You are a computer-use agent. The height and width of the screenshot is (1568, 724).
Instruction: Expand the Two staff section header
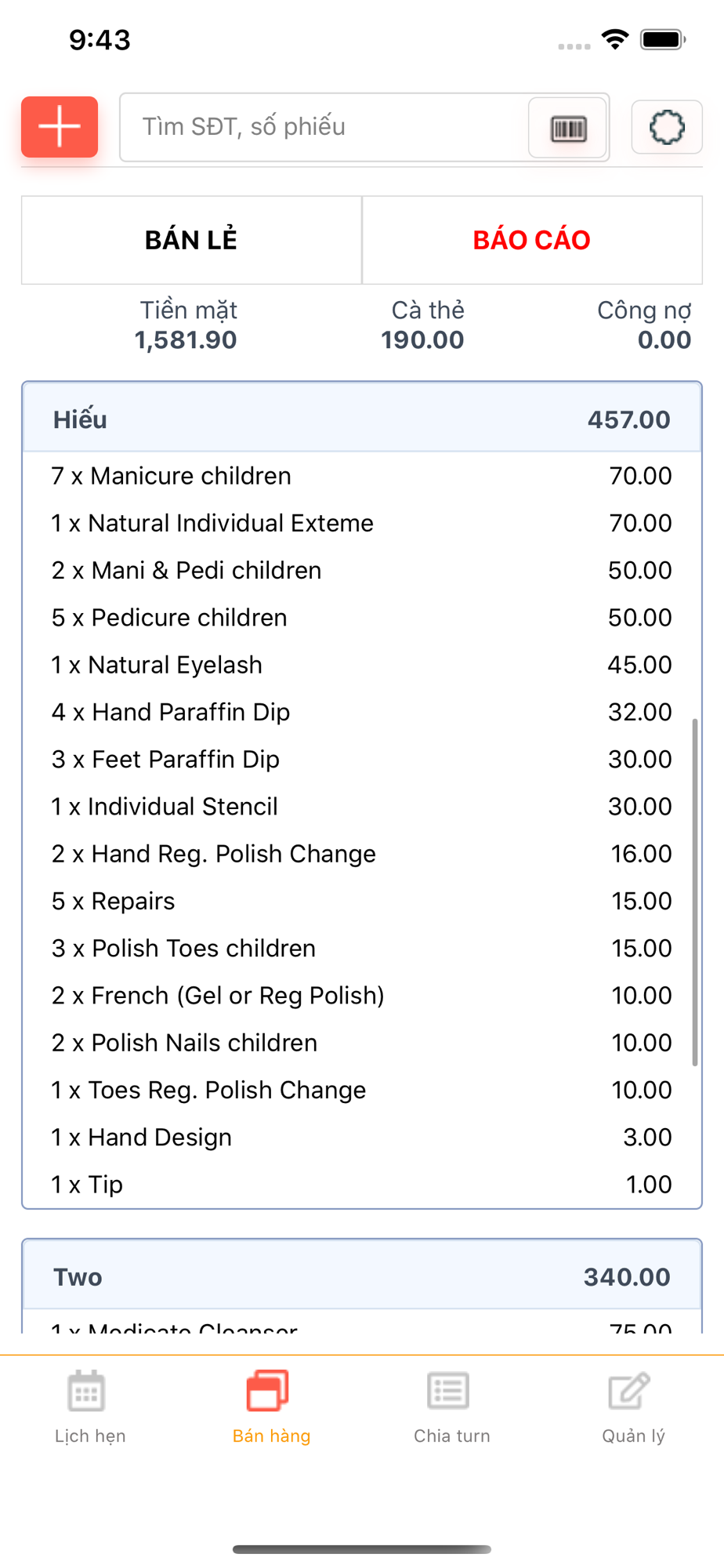tap(361, 1276)
